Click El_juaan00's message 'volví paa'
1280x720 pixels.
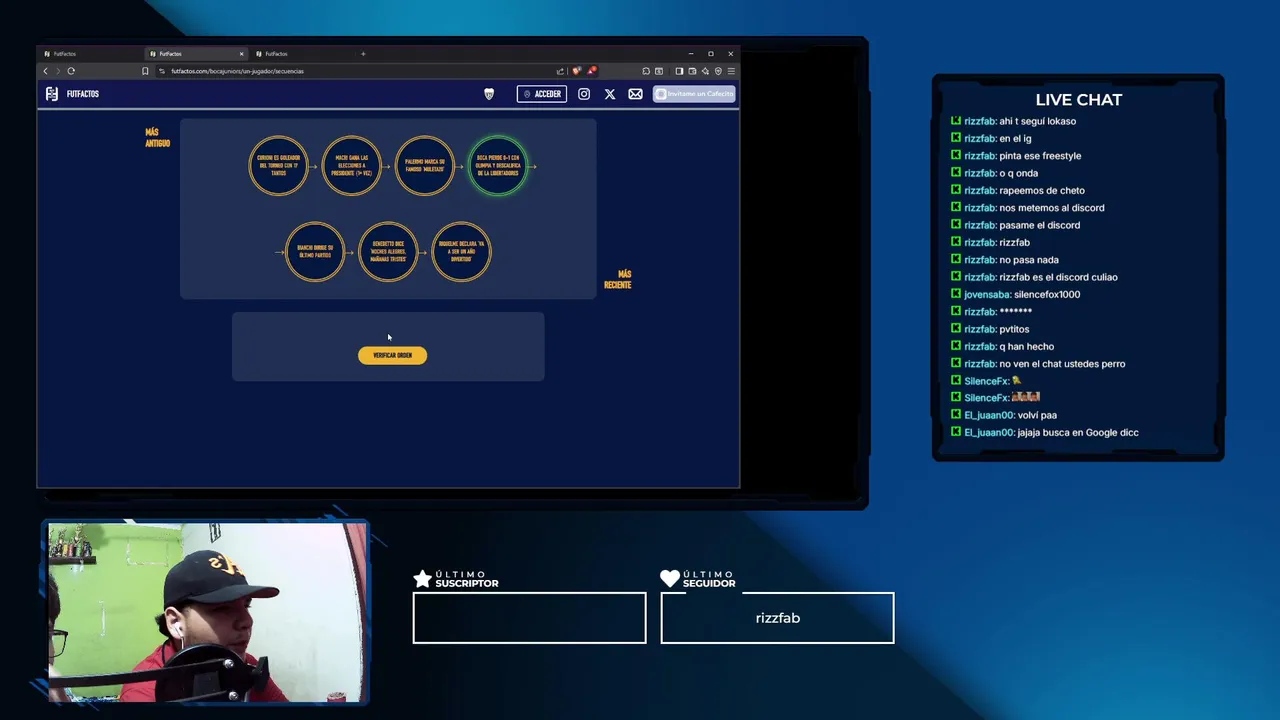point(1037,415)
